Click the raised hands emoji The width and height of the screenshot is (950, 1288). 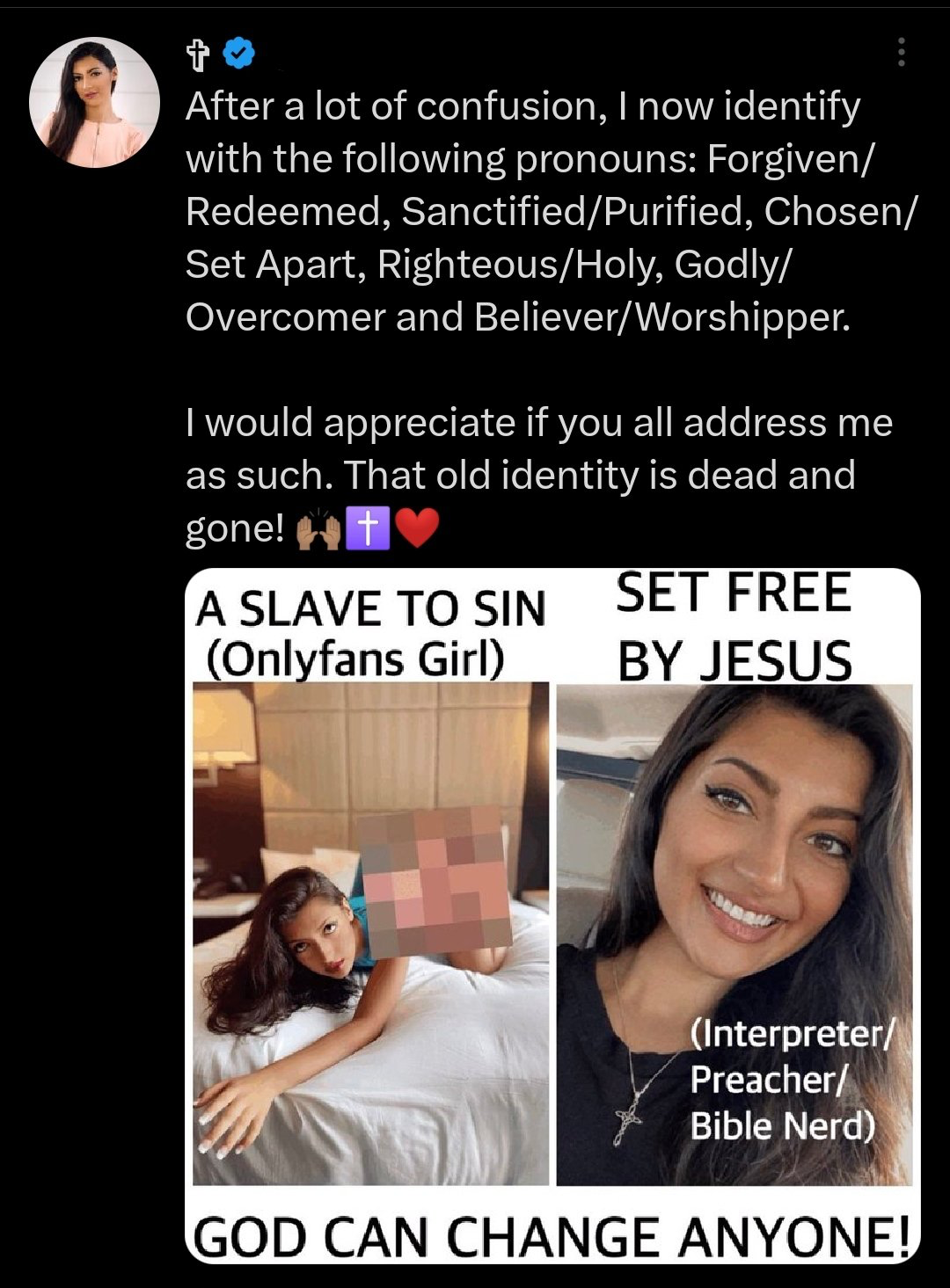(318, 528)
